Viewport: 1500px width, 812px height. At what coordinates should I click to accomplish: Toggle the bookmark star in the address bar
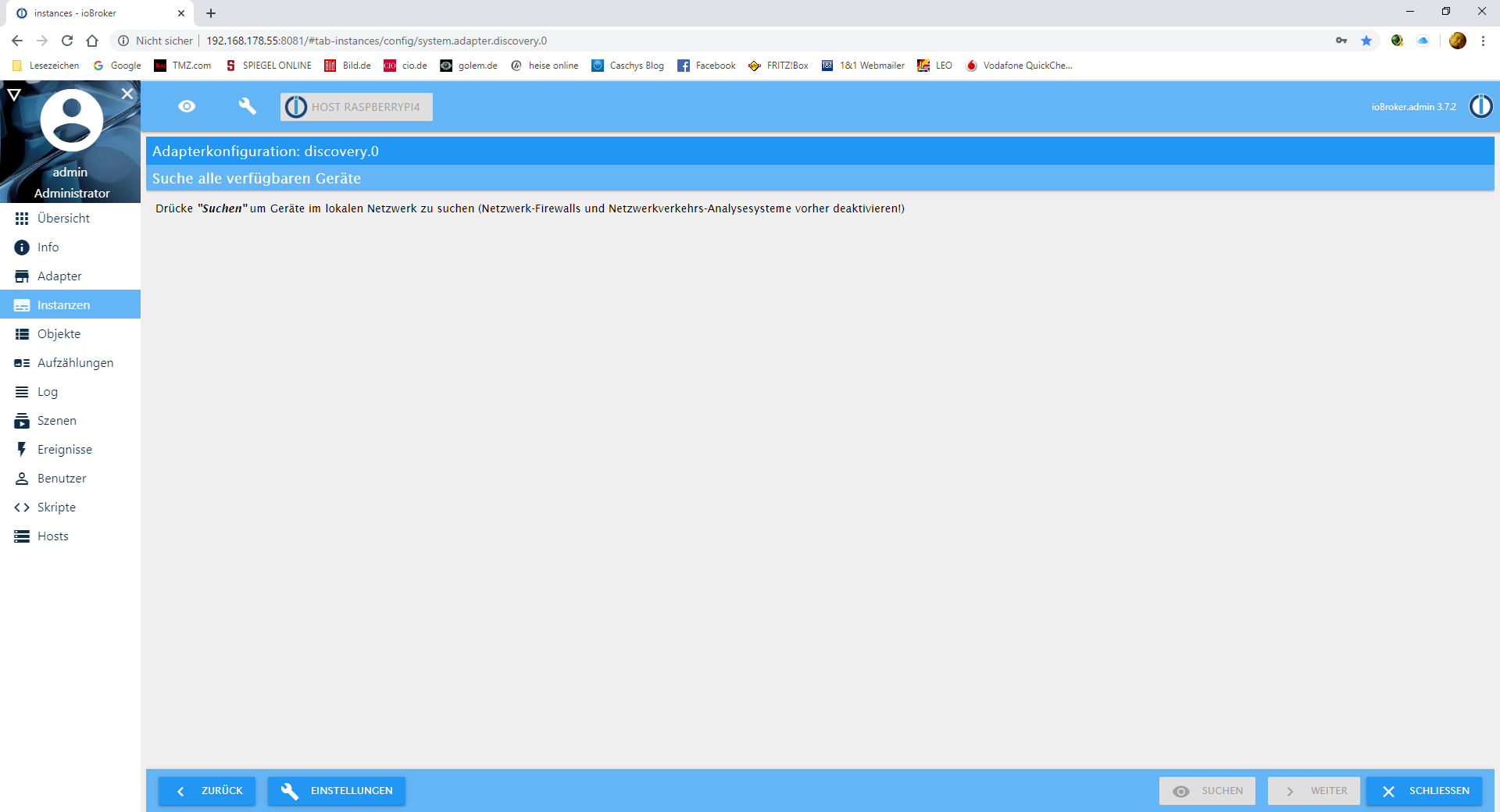(x=1366, y=41)
